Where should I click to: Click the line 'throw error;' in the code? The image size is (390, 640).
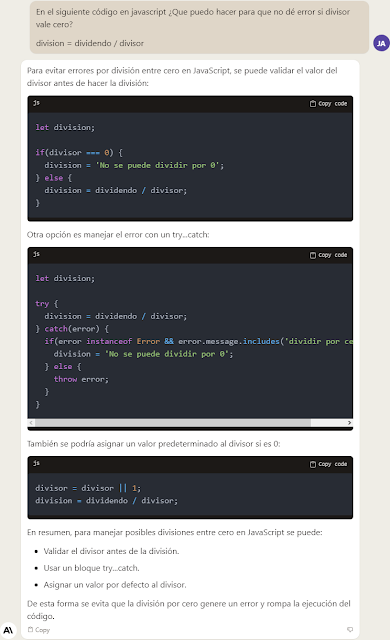click(81, 379)
